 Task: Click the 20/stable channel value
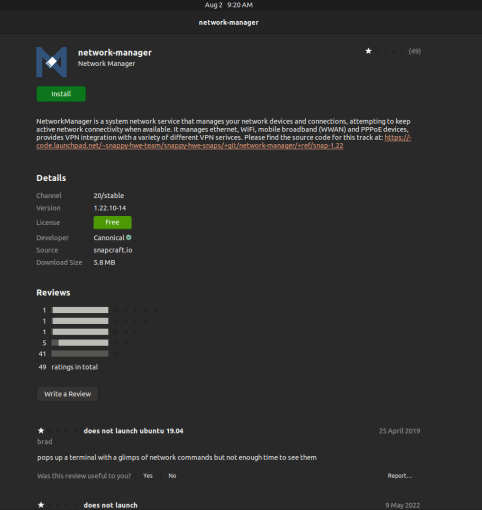tap(109, 196)
